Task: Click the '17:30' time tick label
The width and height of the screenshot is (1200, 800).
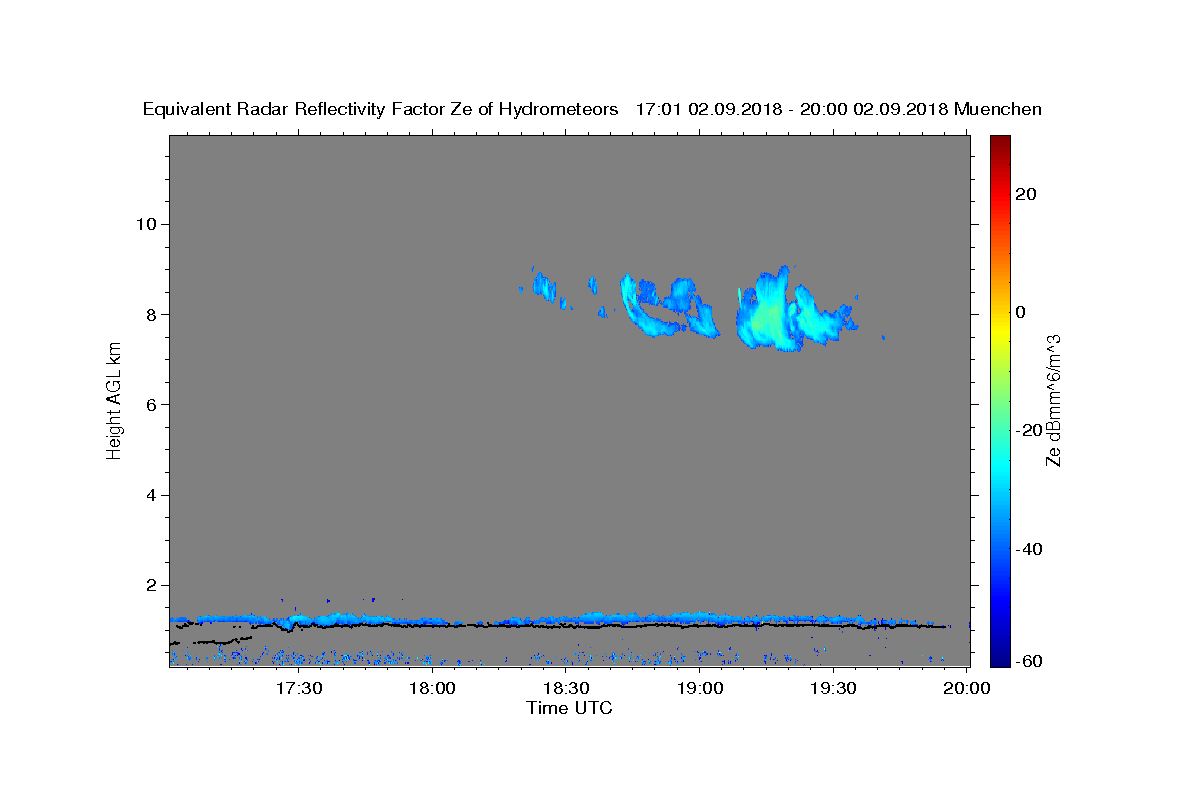Action: pyautogui.click(x=298, y=688)
